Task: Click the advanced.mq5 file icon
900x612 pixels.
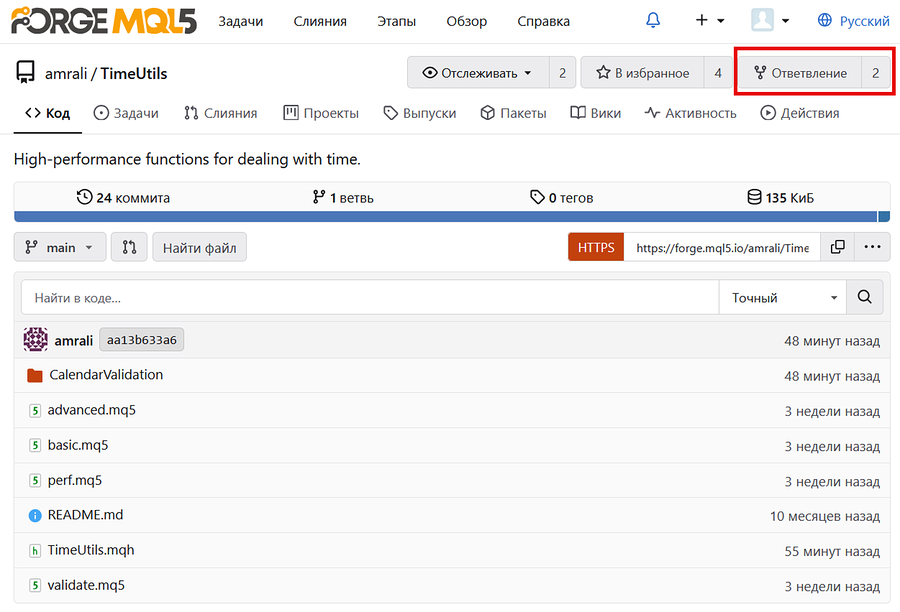Action: pos(35,410)
